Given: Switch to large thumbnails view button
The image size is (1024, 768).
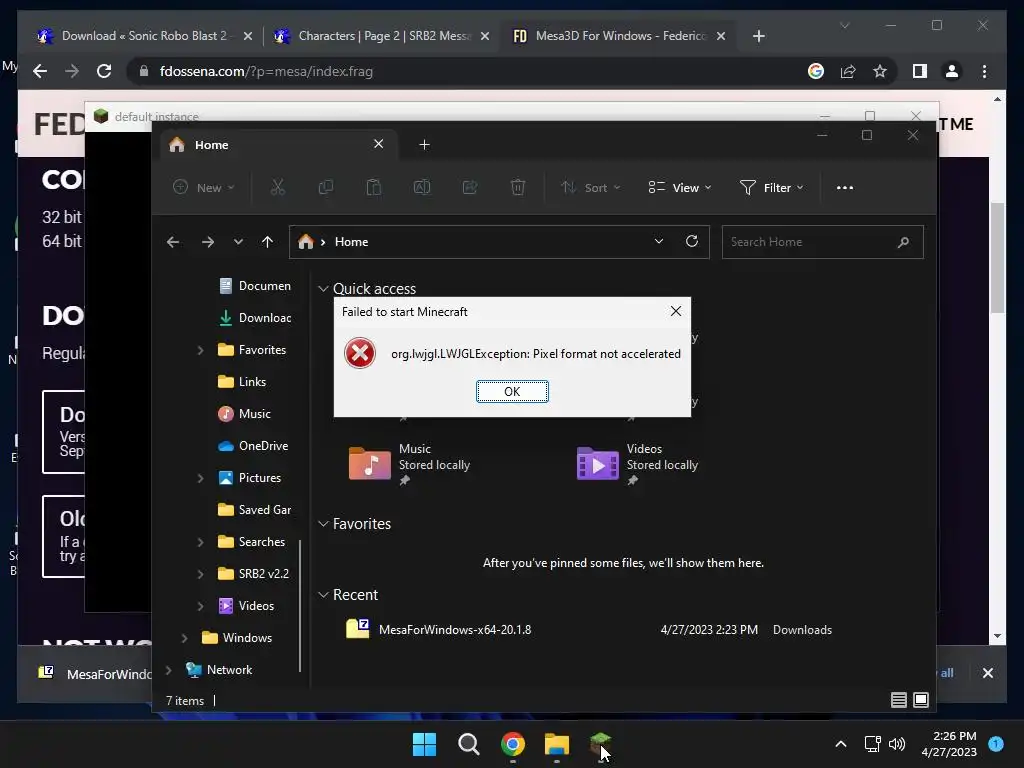Looking at the screenshot, I should tap(921, 700).
